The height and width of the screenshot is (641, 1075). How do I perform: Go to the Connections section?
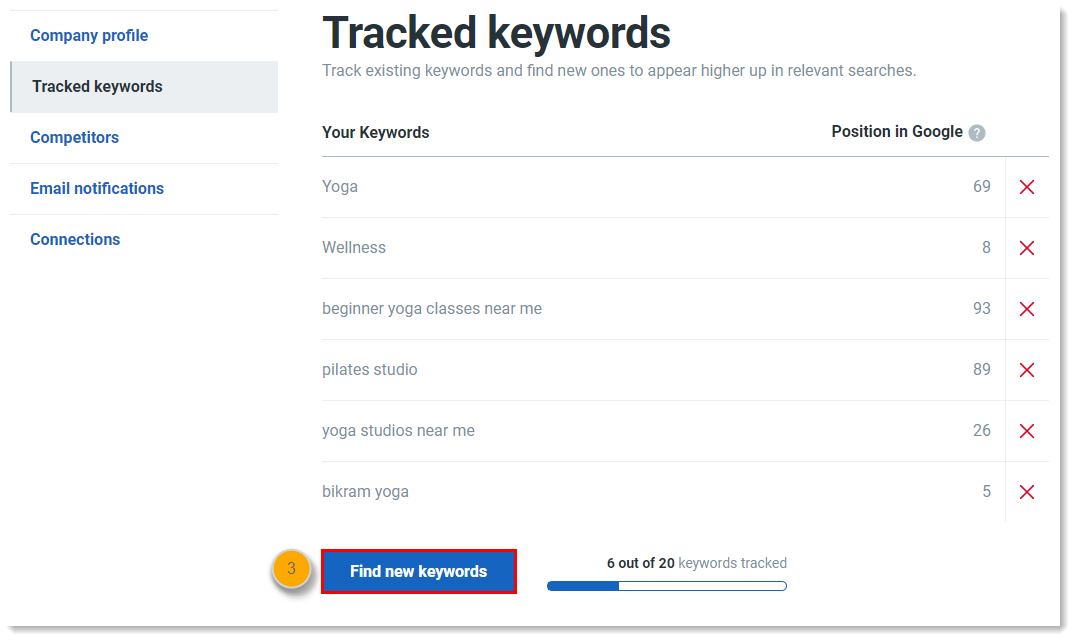coord(75,239)
